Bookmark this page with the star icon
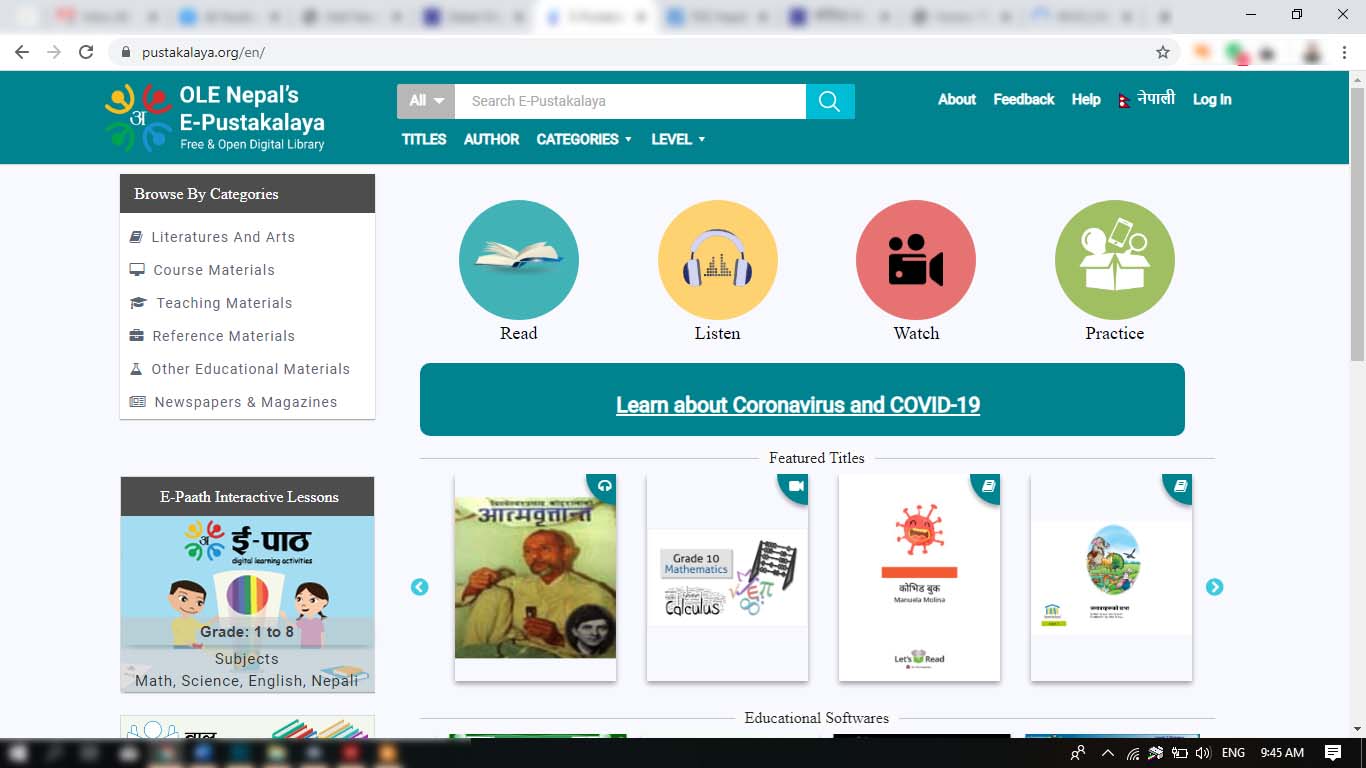1366x768 pixels. pyautogui.click(x=1162, y=52)
